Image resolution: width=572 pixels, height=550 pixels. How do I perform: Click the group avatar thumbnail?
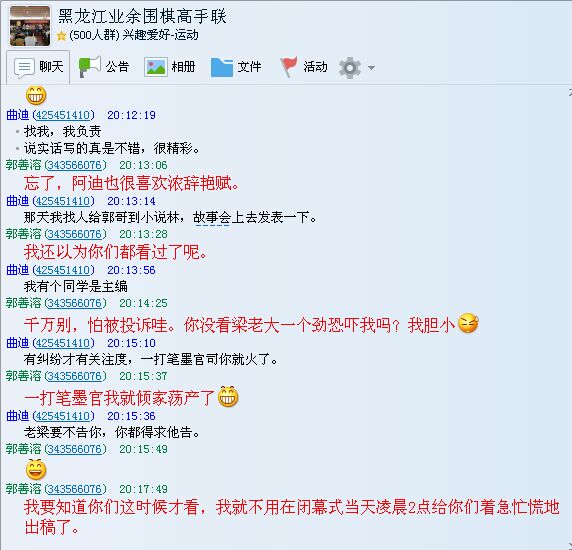(30, 26)
